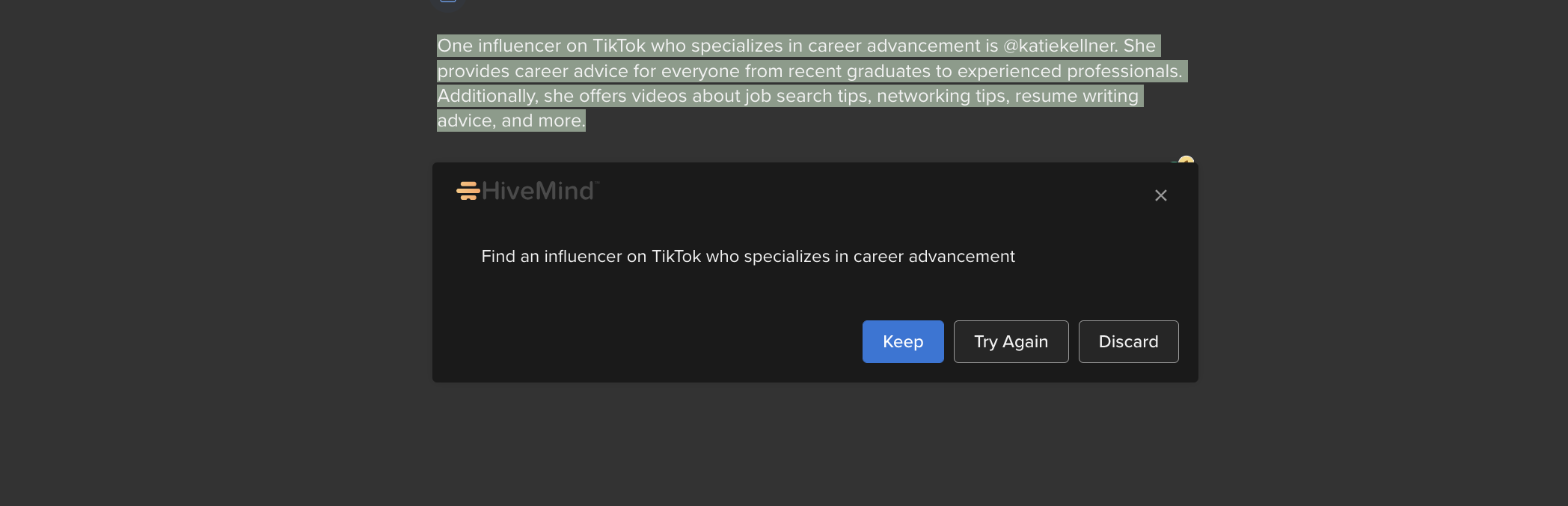Discard the generated HiveMind text
Screen dimensions: 1568x506
(1128, 341)
